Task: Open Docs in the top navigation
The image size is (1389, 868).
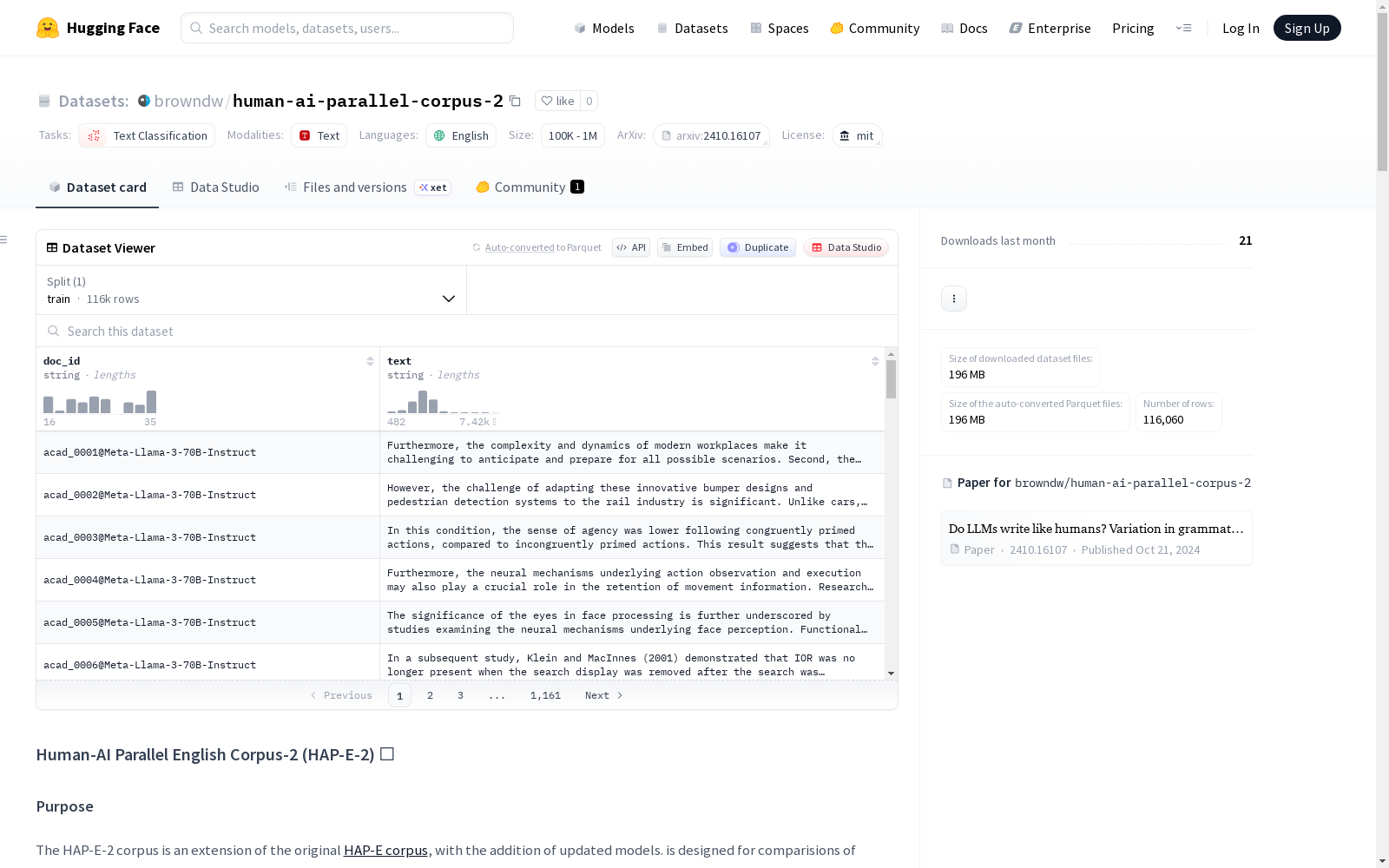Action: [x=964, y=28]
